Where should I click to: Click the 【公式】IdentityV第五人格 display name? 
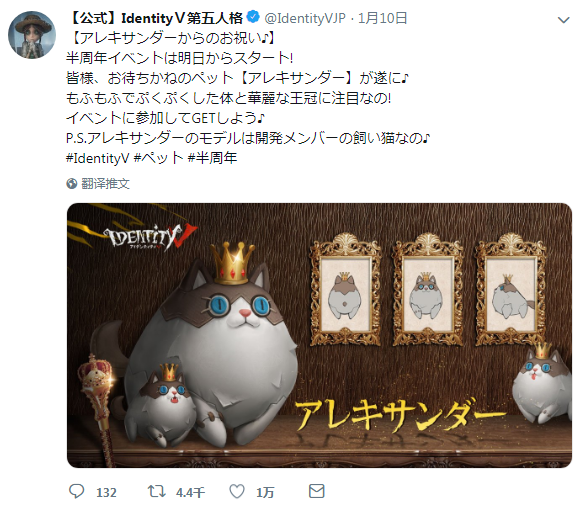156,18
